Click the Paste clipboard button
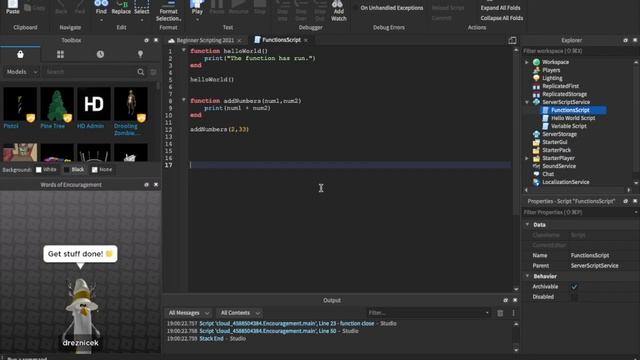640x360 pixels. click(13, 7)
